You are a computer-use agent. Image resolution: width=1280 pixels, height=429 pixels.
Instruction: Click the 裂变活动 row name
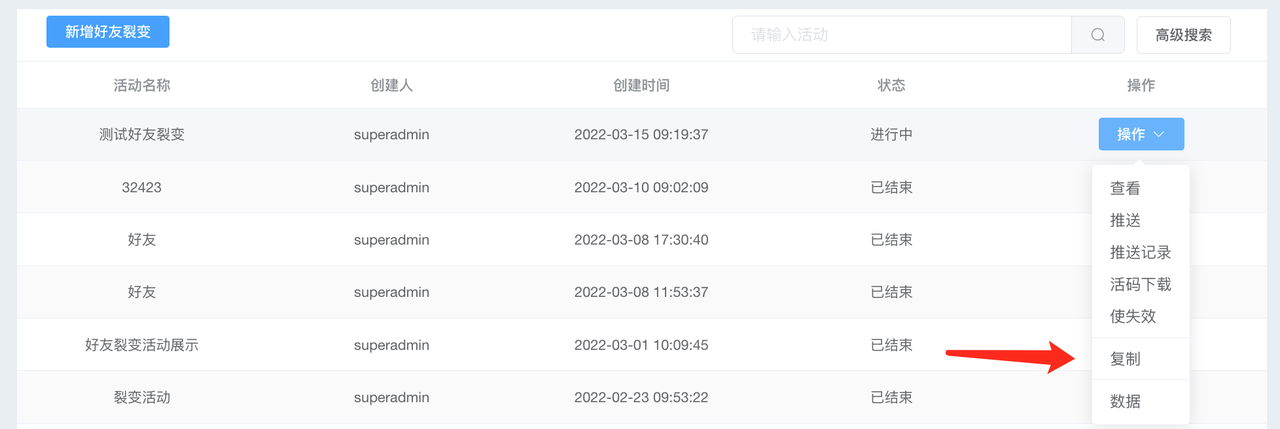pyautogui.click(x=142, y=397)
